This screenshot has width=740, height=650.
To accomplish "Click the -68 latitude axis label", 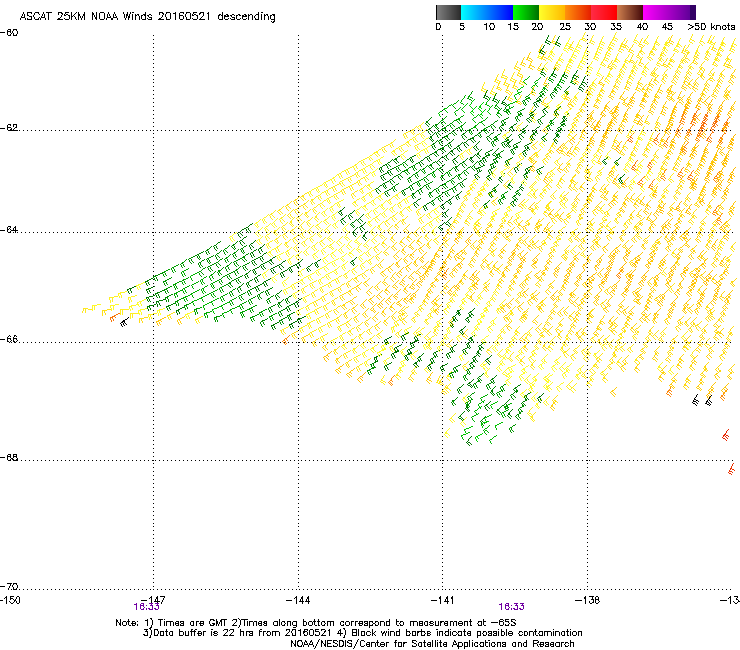I will point(9,457).
